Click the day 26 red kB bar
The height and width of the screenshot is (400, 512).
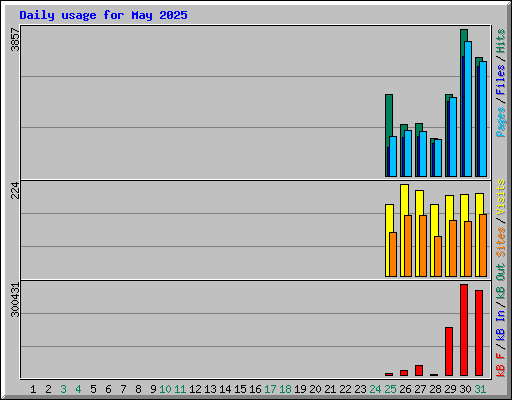404,373
